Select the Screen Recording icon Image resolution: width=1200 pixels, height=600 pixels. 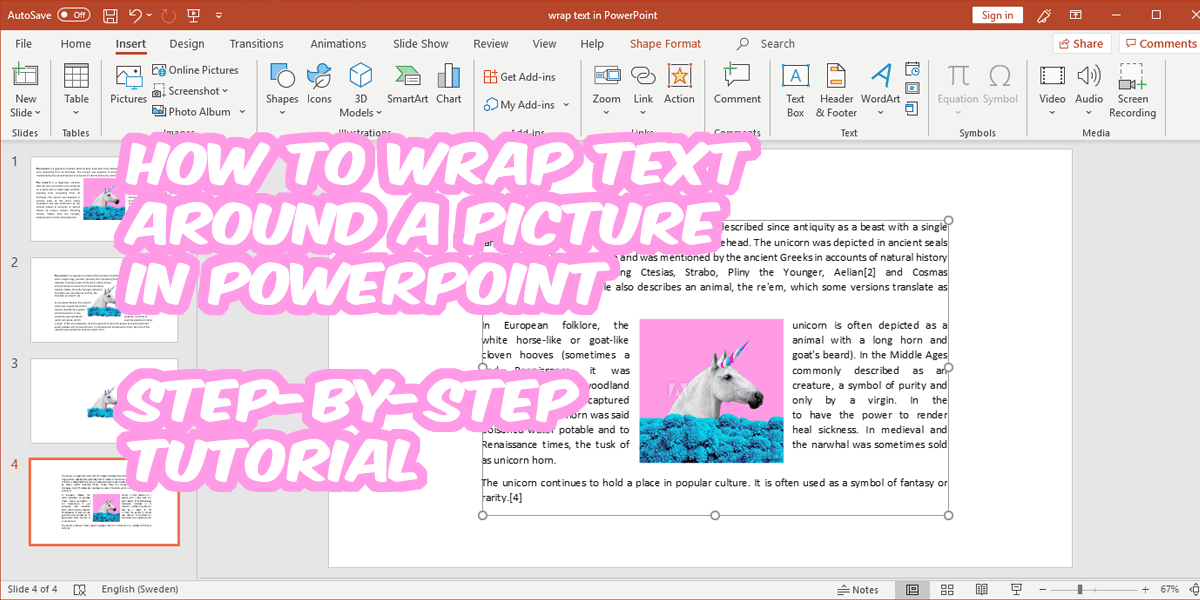tap(1132, 90)
